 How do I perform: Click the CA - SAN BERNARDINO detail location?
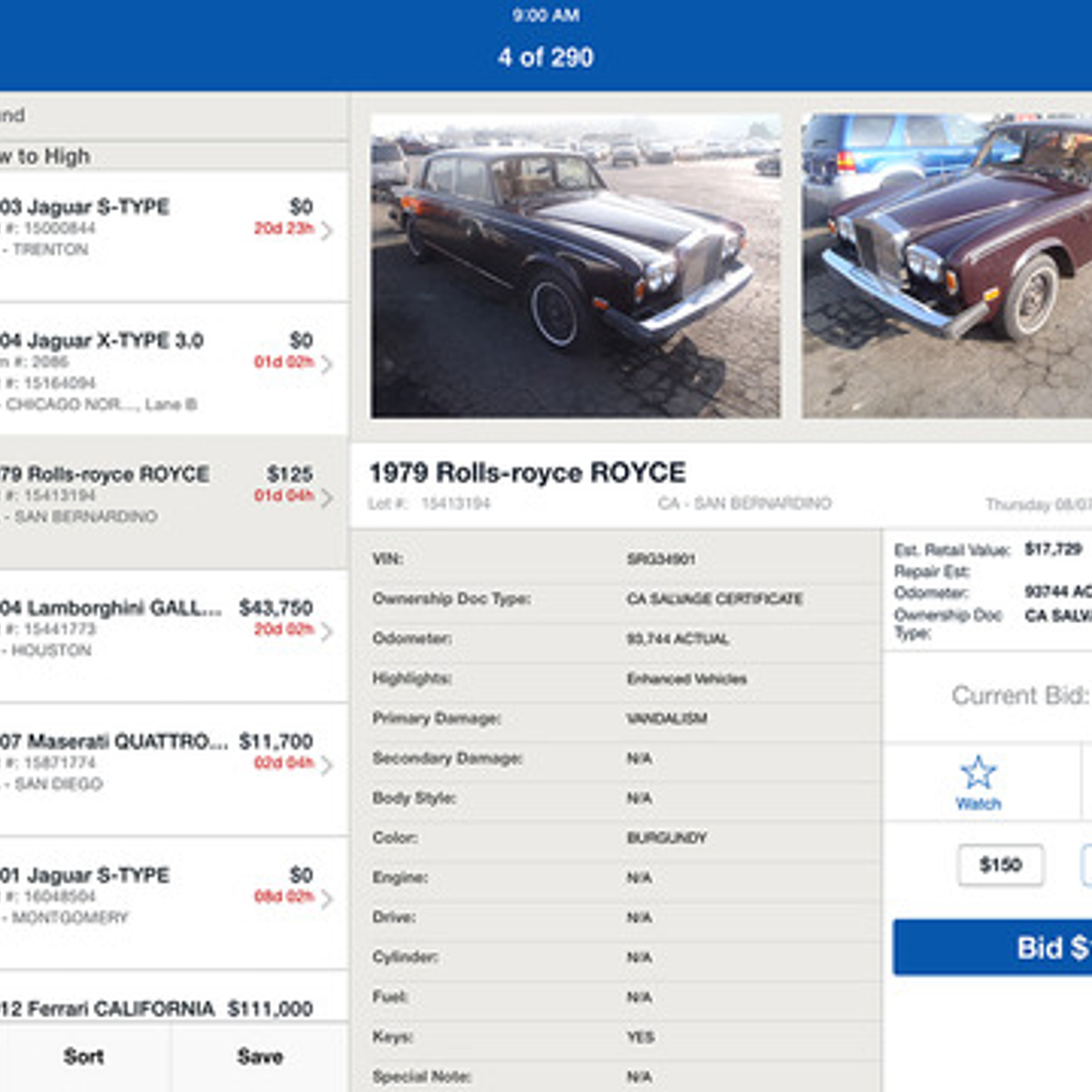(x=745, y=504)
